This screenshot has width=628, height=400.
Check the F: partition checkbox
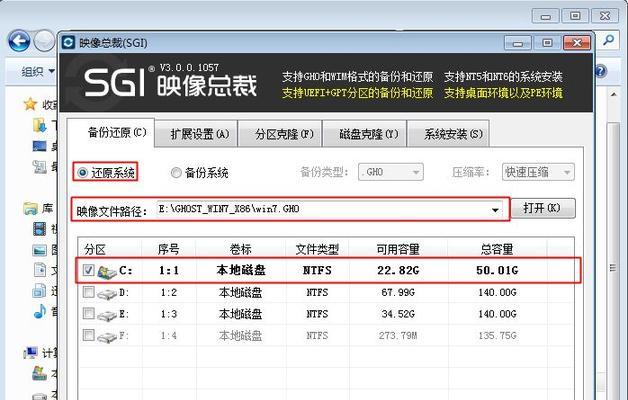[x=89, y=334]
